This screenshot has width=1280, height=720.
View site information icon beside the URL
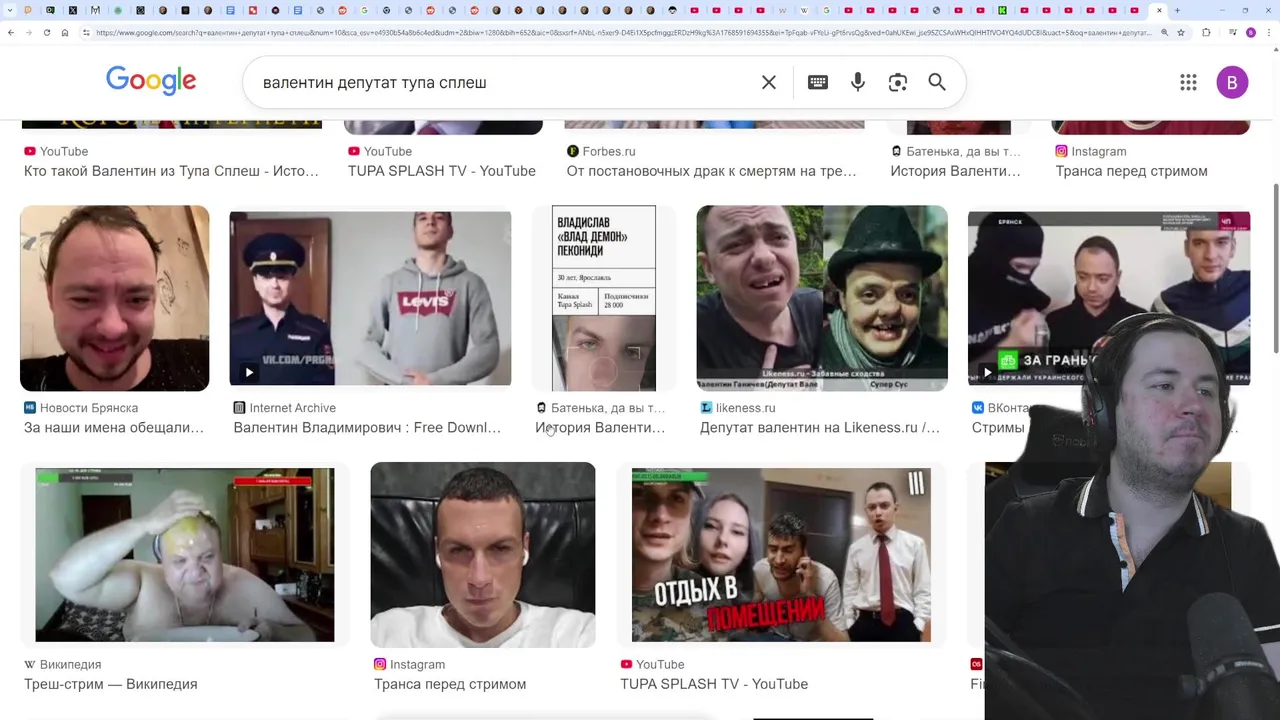pyautogui.click(x=87, y=32)
